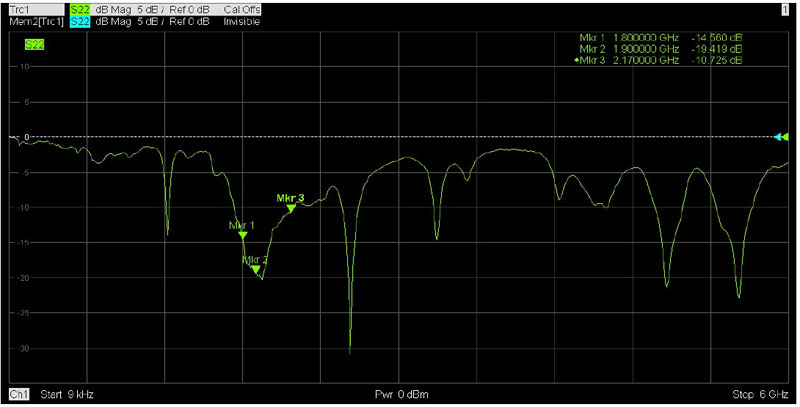Viewport: 800px width, 407px height.
Task: Click the Invisible status of the memory trace
Action: 241,22
